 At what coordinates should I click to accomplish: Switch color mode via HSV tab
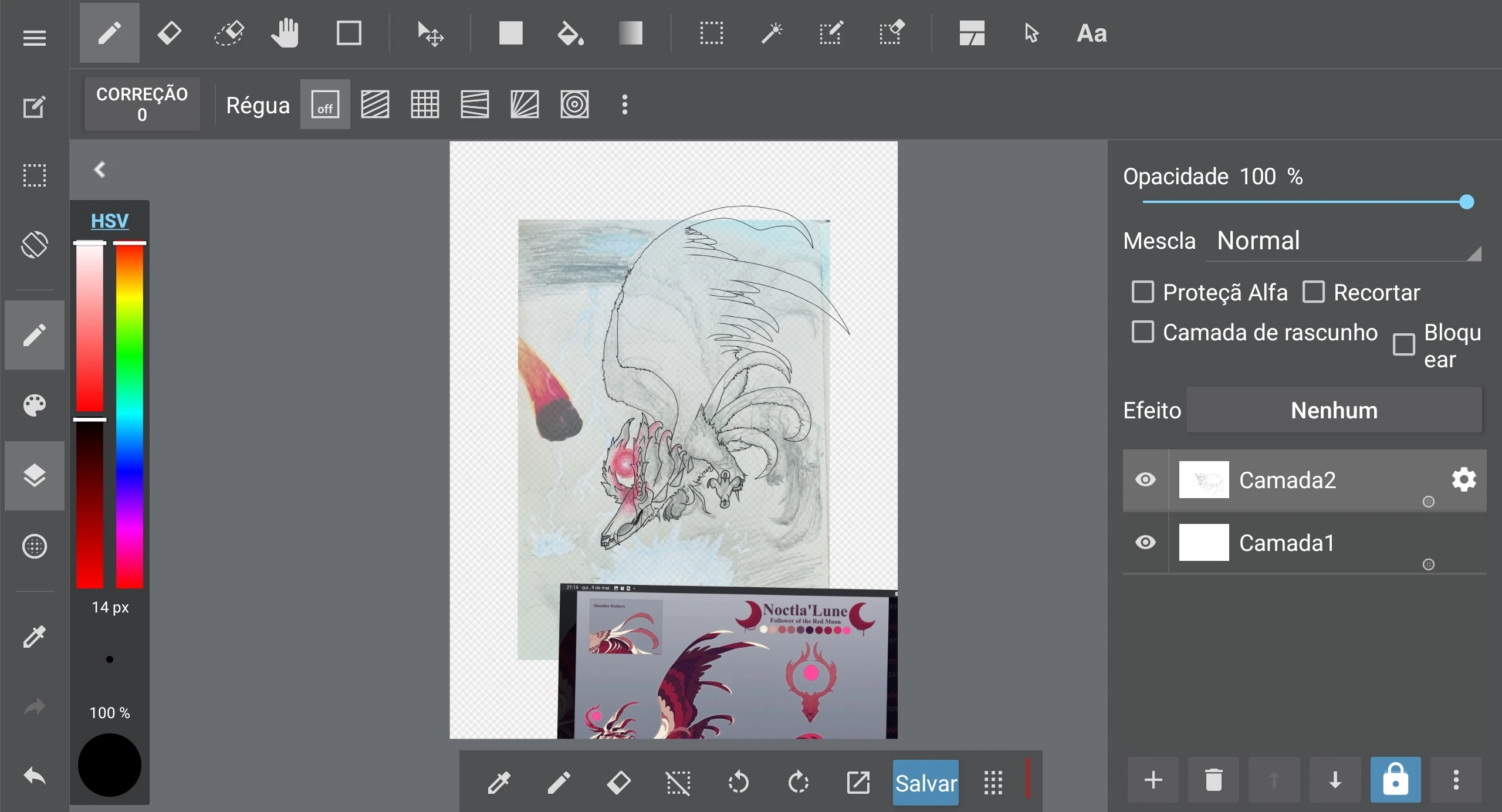click(x=110, y=221)
